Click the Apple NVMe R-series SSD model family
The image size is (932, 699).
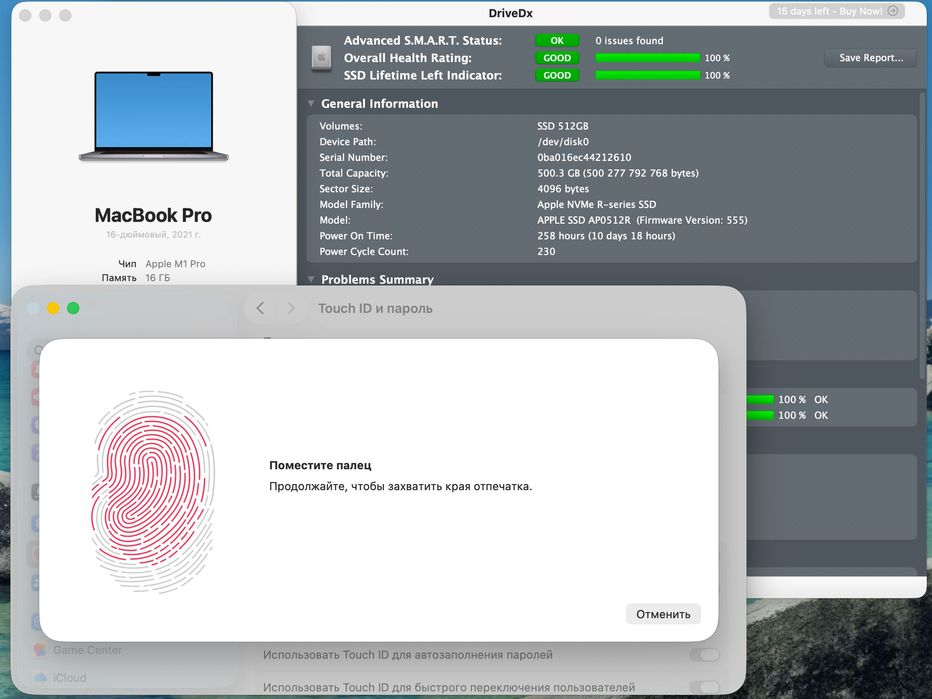[x=597, y=204]
